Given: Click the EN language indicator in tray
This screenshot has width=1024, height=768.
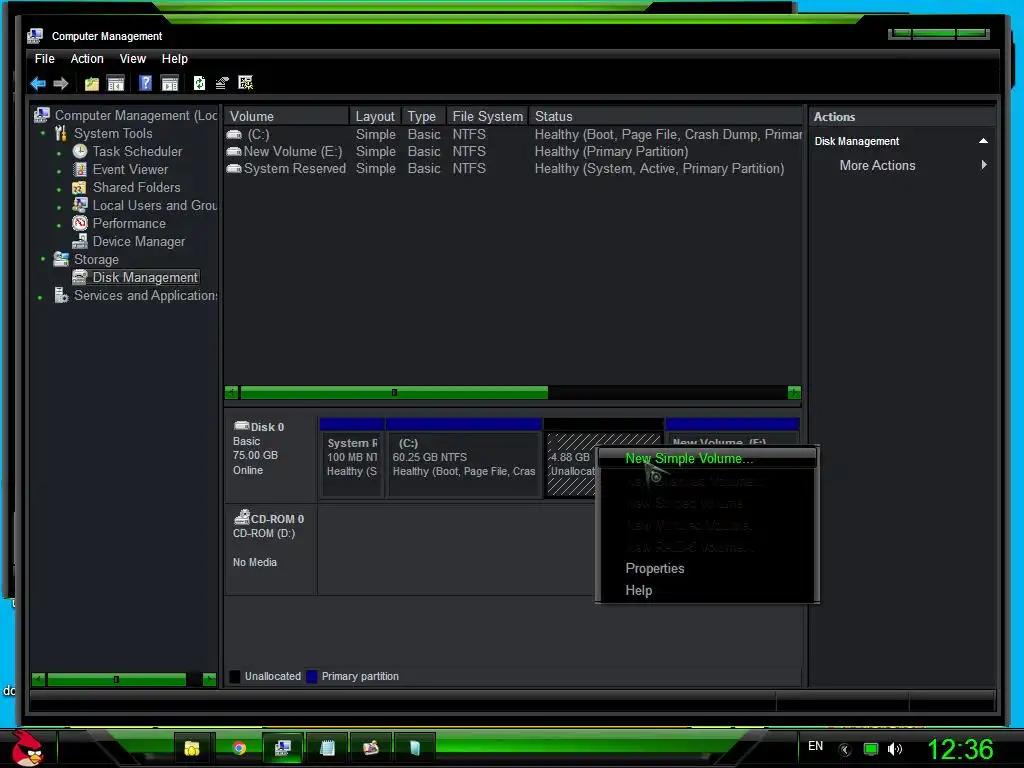Looking at the screenshot, I should [815, 746].
